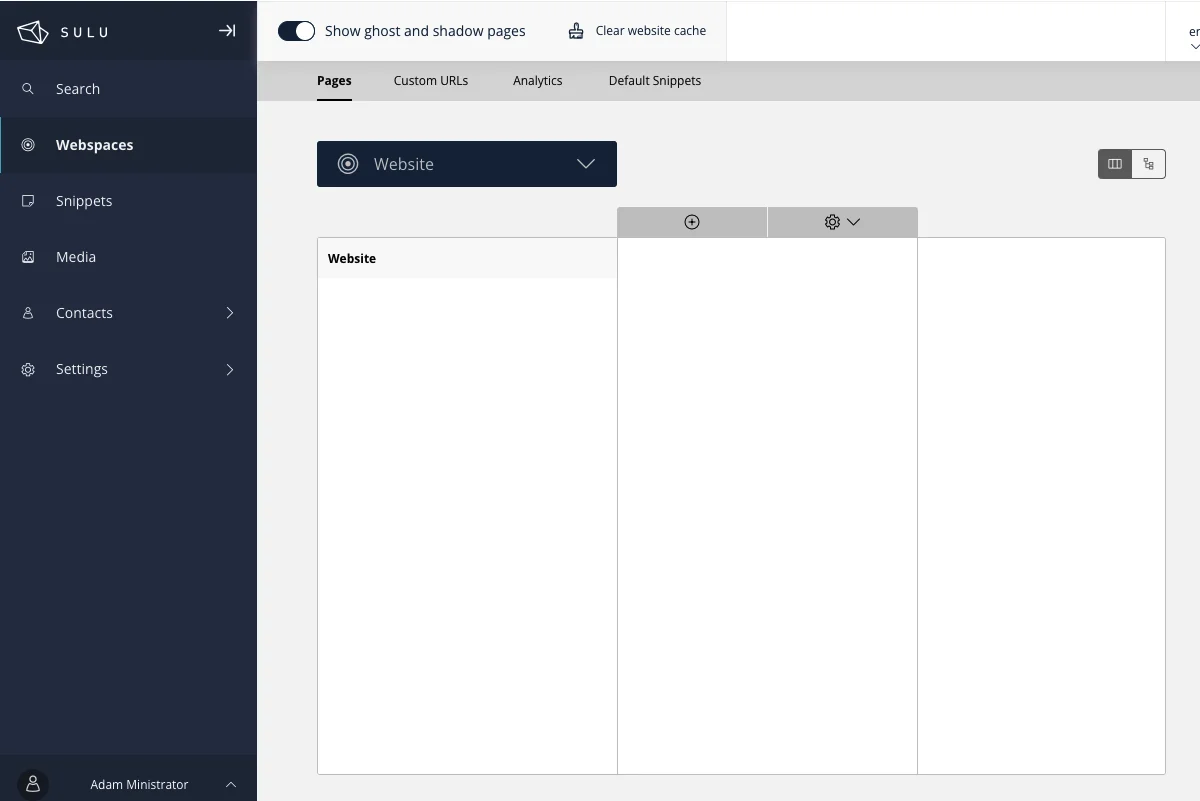The image size is (1200, 801).
Task: Open the column settings gear menu
Action: (842, 222)
